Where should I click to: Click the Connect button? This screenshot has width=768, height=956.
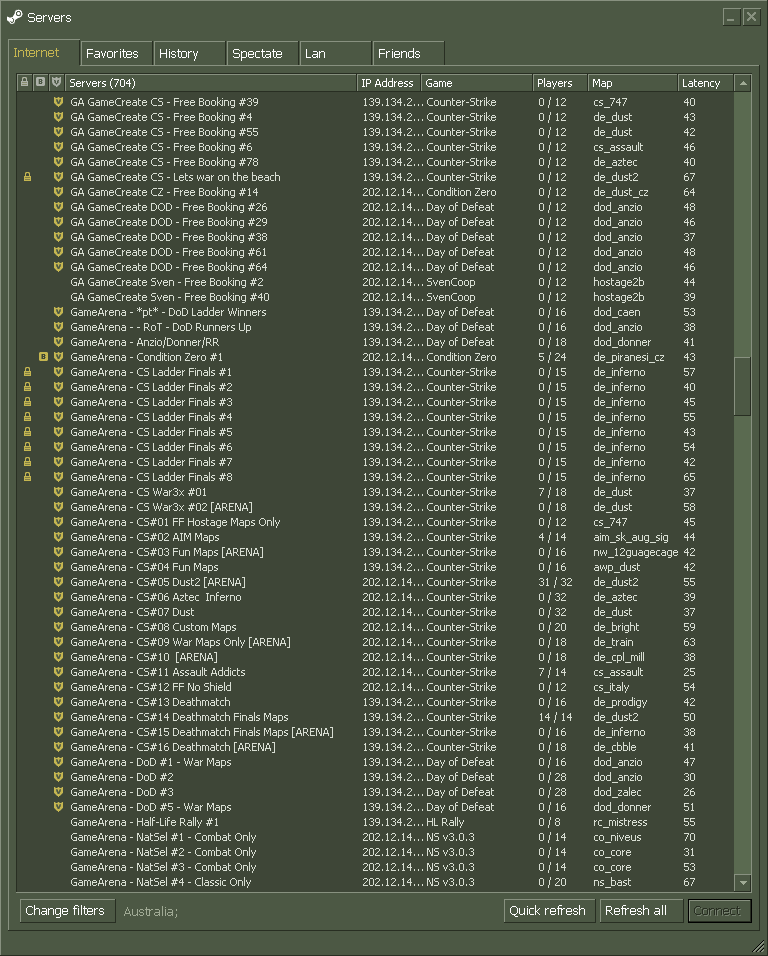pos(719,911)
